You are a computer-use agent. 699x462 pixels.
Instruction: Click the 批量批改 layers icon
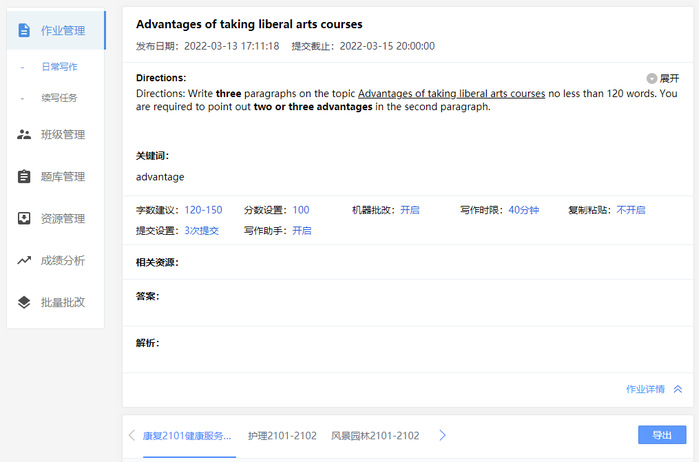tap(25, 302)
